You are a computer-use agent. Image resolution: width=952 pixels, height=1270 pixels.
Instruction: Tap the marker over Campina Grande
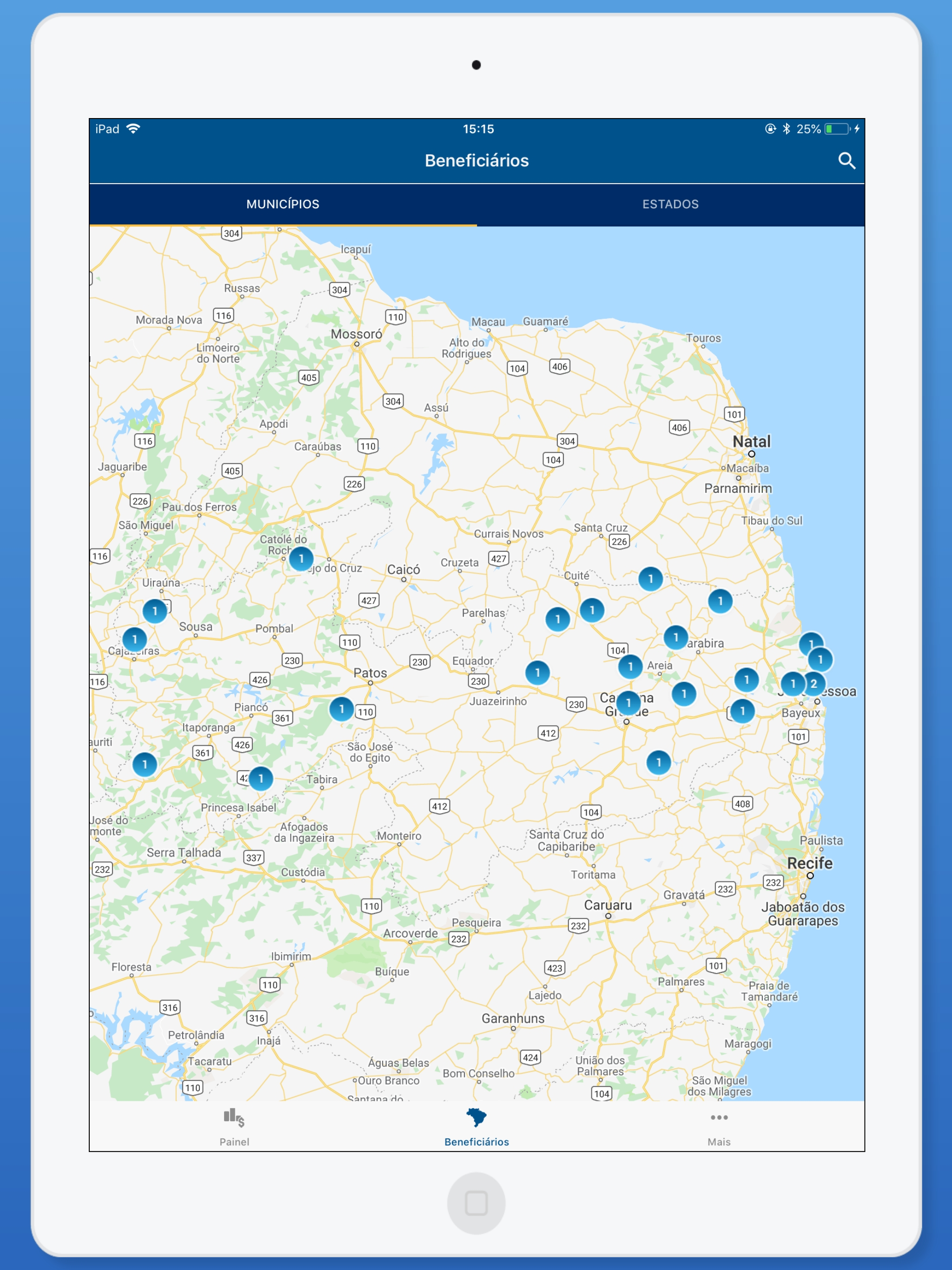click(x=628, y=703)
